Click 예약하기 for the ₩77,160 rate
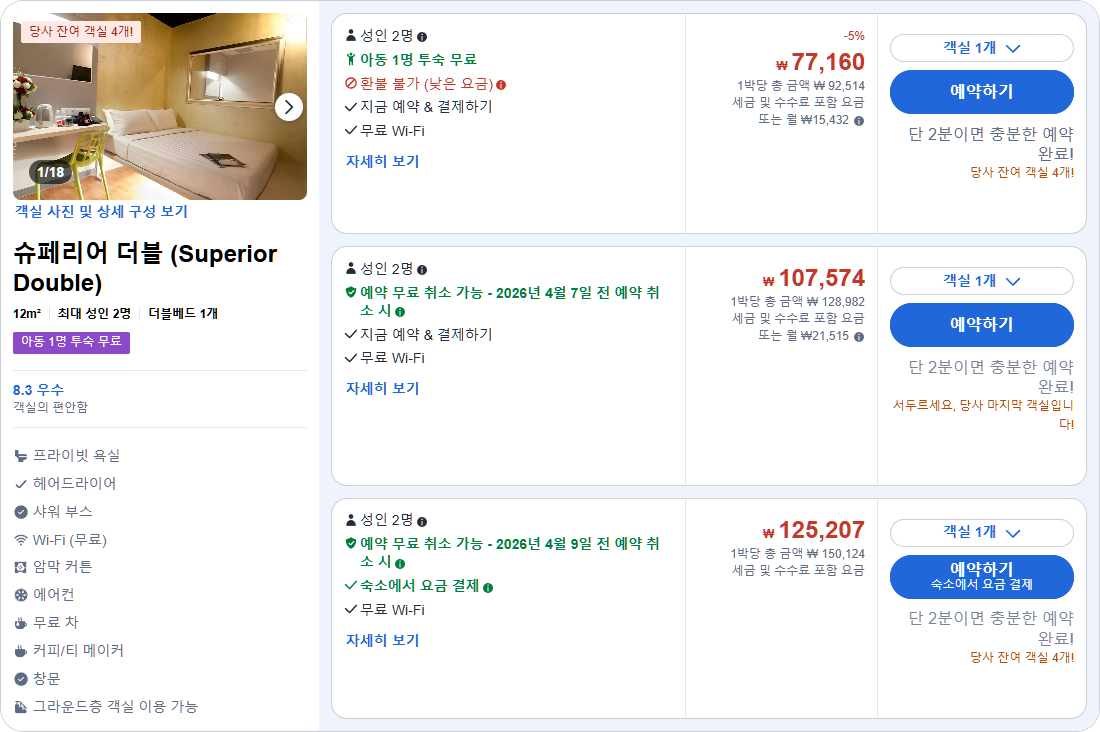The width and height of the screenshot is (1100, 732). point(981,92)
